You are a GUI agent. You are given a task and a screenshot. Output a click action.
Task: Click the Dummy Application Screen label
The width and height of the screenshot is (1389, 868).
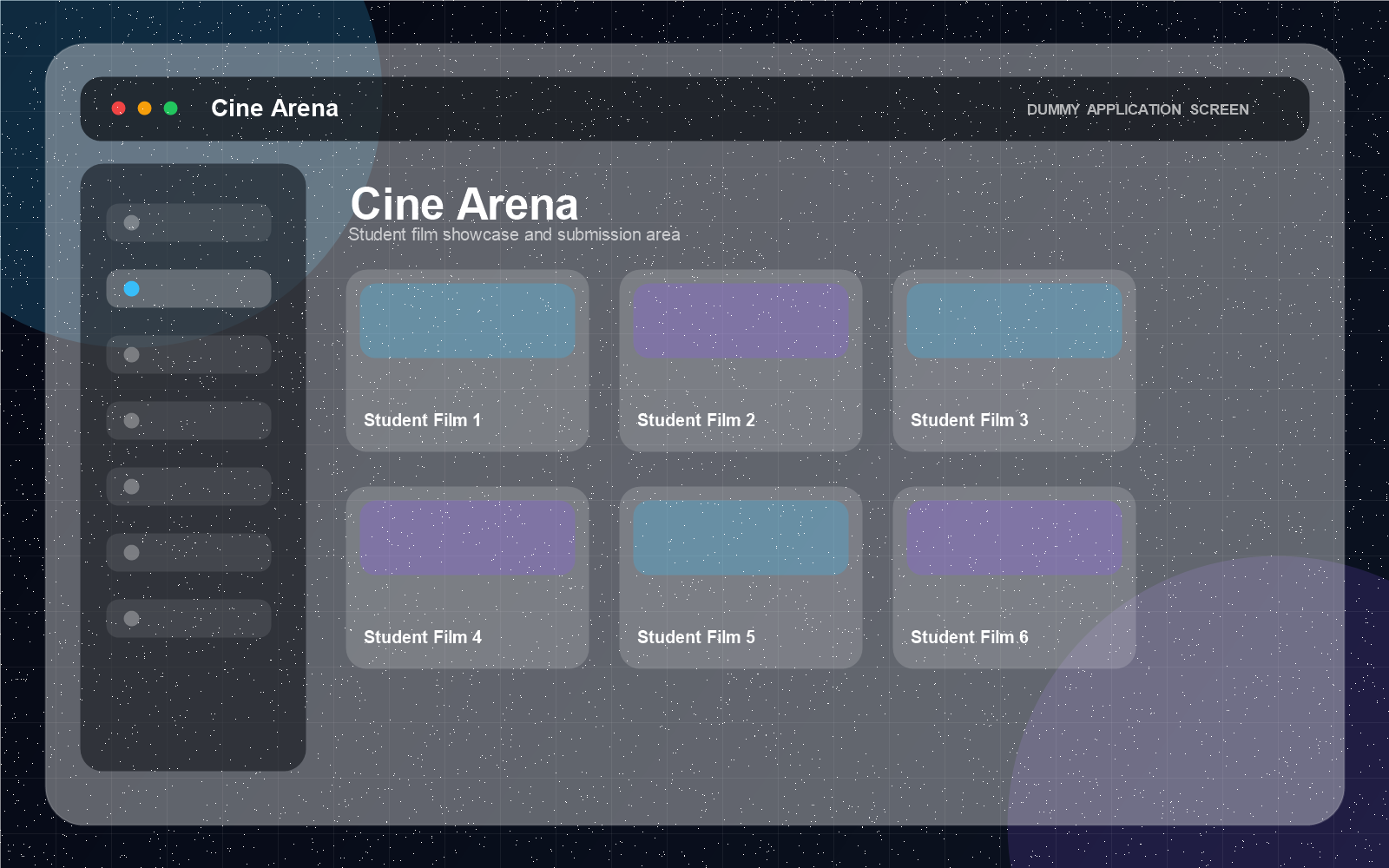pyautogui.click(x=1137, y=109)
